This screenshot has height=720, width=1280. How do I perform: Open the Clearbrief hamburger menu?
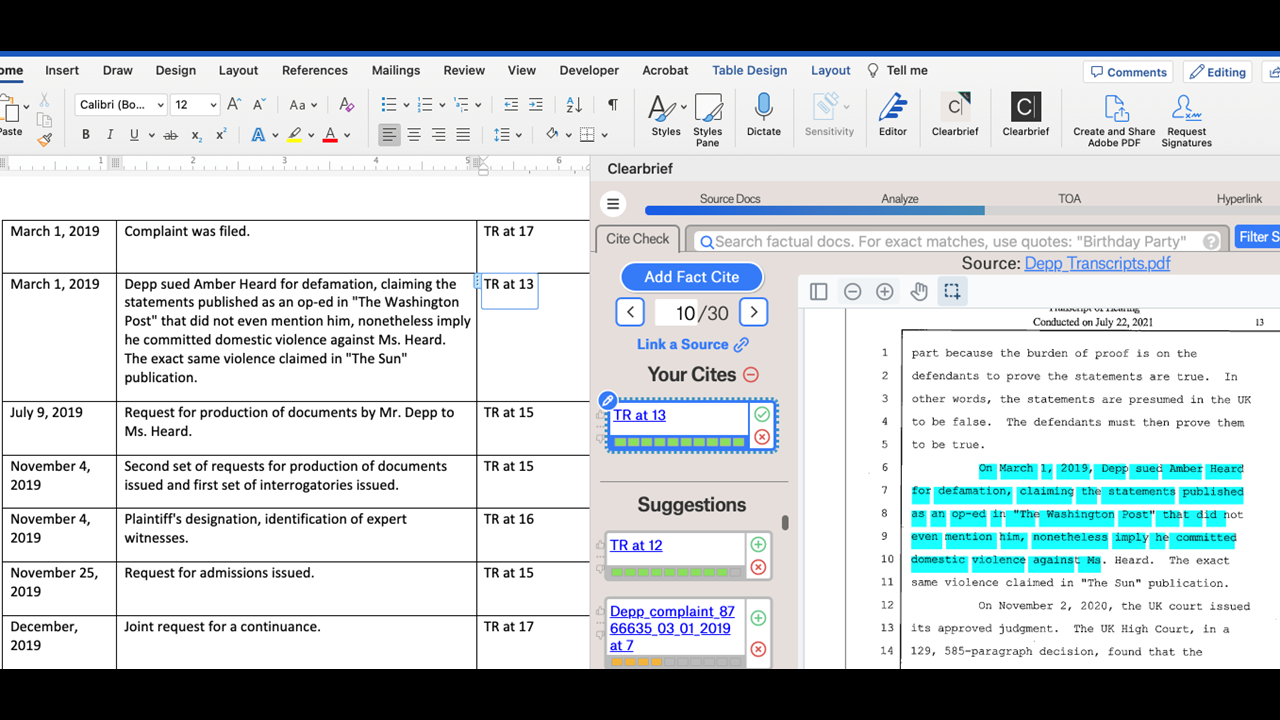click(613, 204)
